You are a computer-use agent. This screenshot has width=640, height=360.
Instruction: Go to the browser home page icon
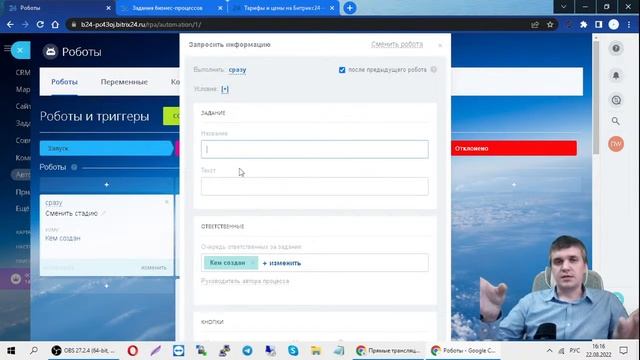pos(55,24)
